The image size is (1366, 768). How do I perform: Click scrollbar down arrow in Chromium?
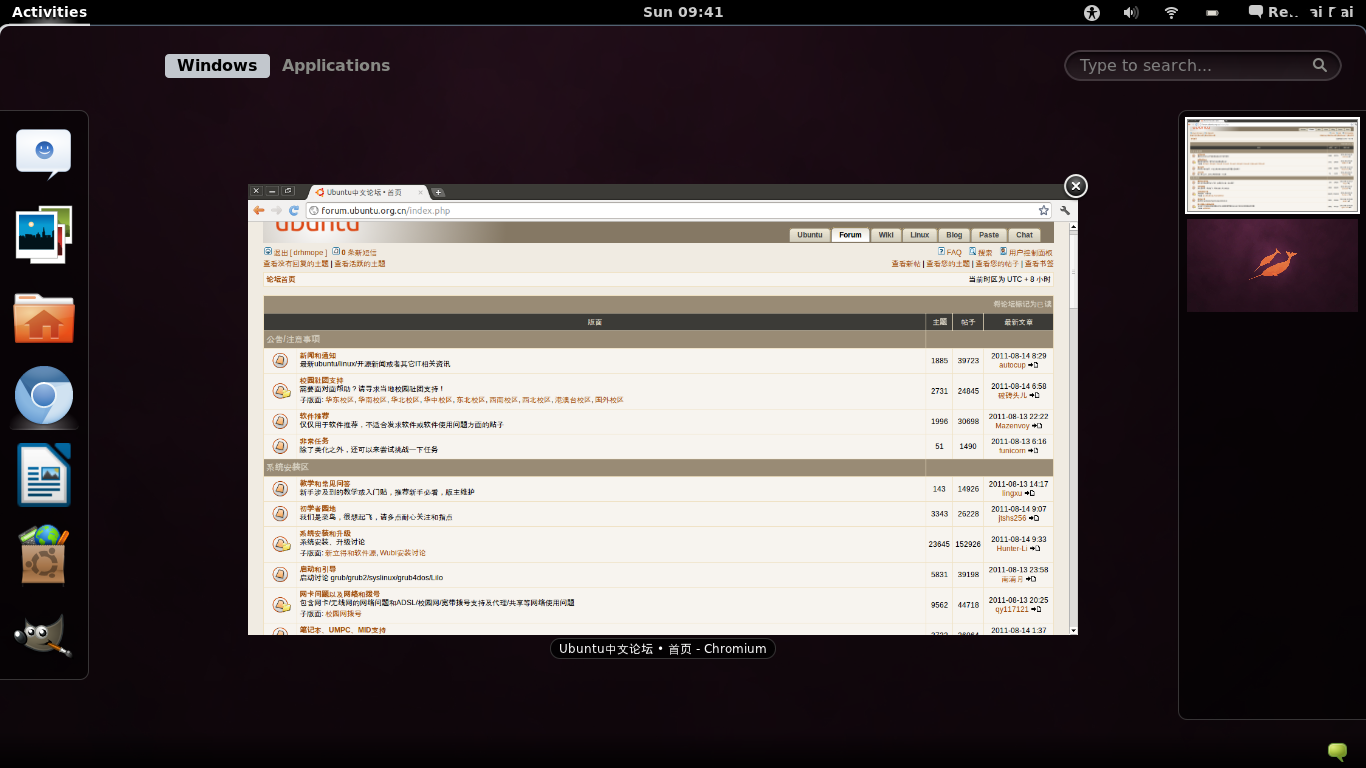tap(1074, 630)
